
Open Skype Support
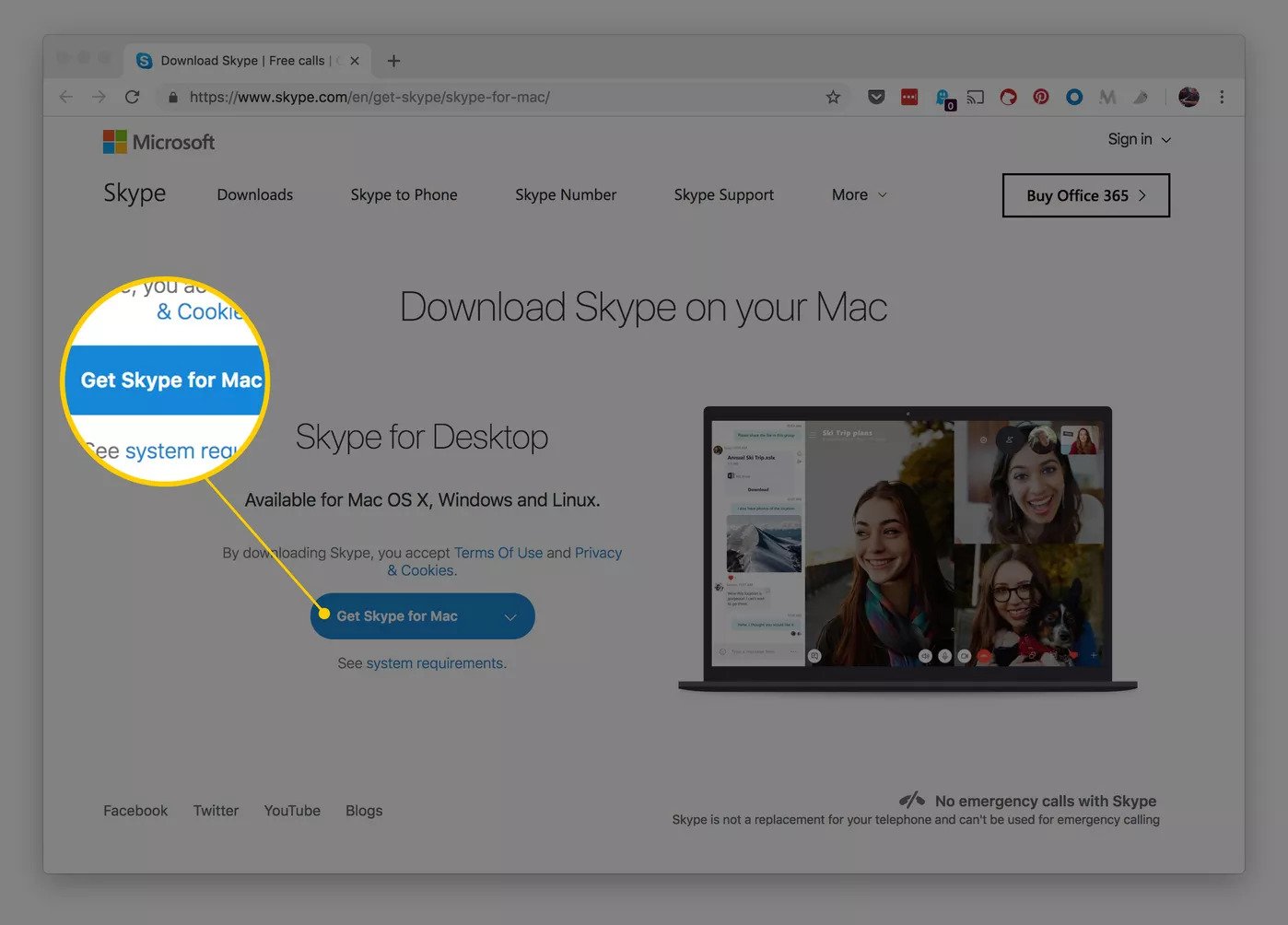[723, 194]
